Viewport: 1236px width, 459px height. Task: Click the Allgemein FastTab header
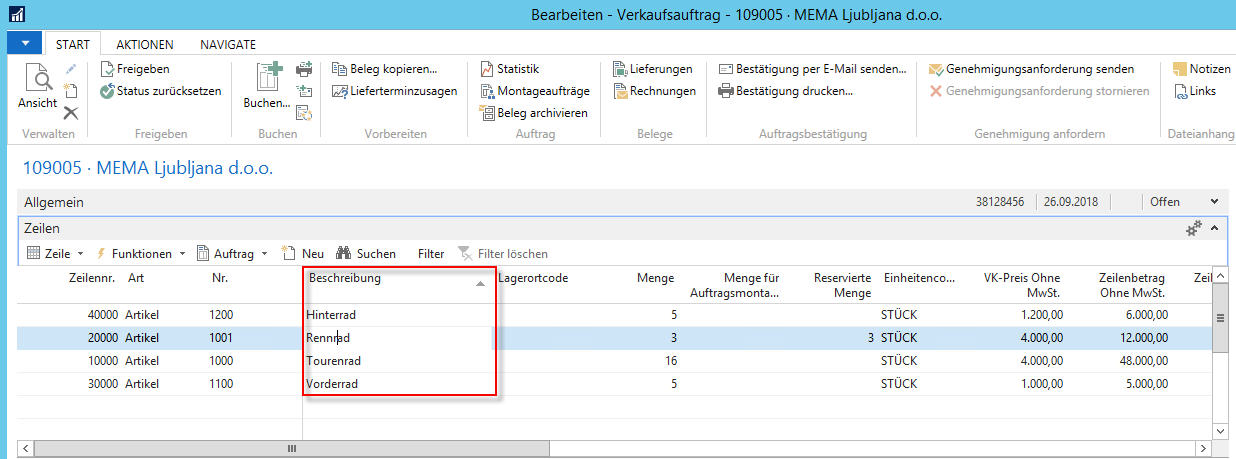[x=618, y=202]
